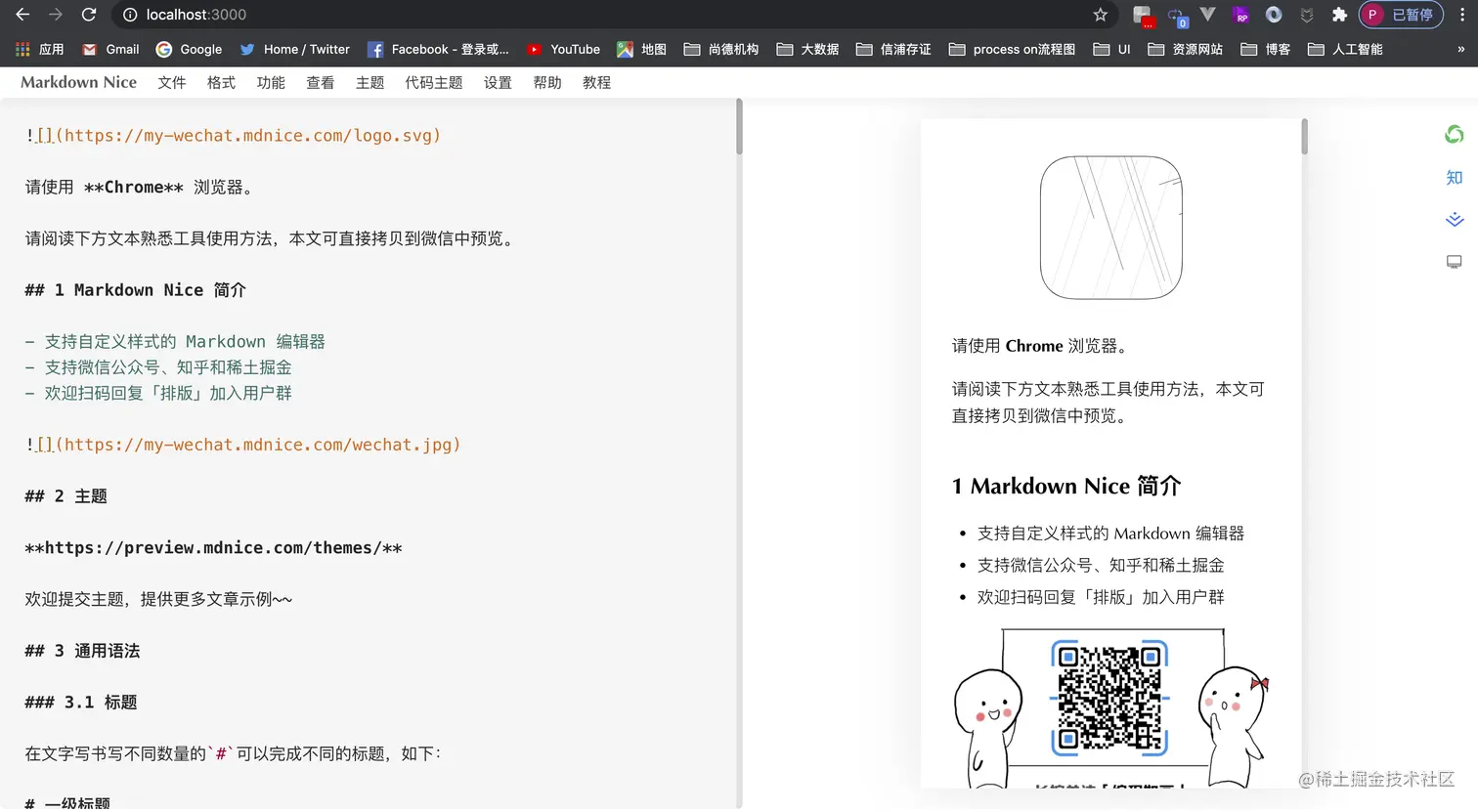Click the profile 已暂停 button
Image resolution: width=1478 pixels, height=812 pixels.
[x=1401, y=15]
